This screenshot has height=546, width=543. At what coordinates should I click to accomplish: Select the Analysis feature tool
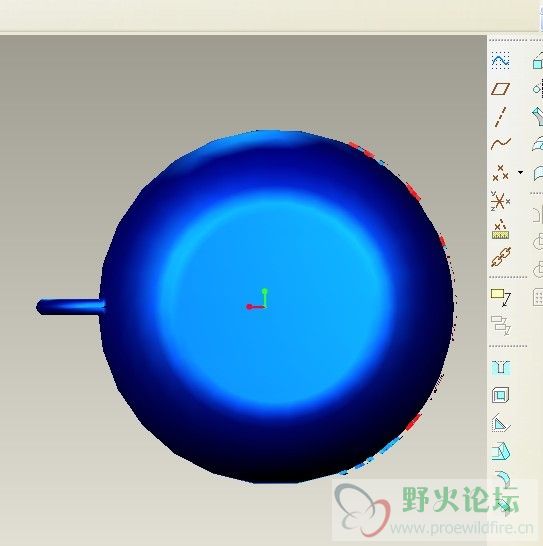(501, 229)
